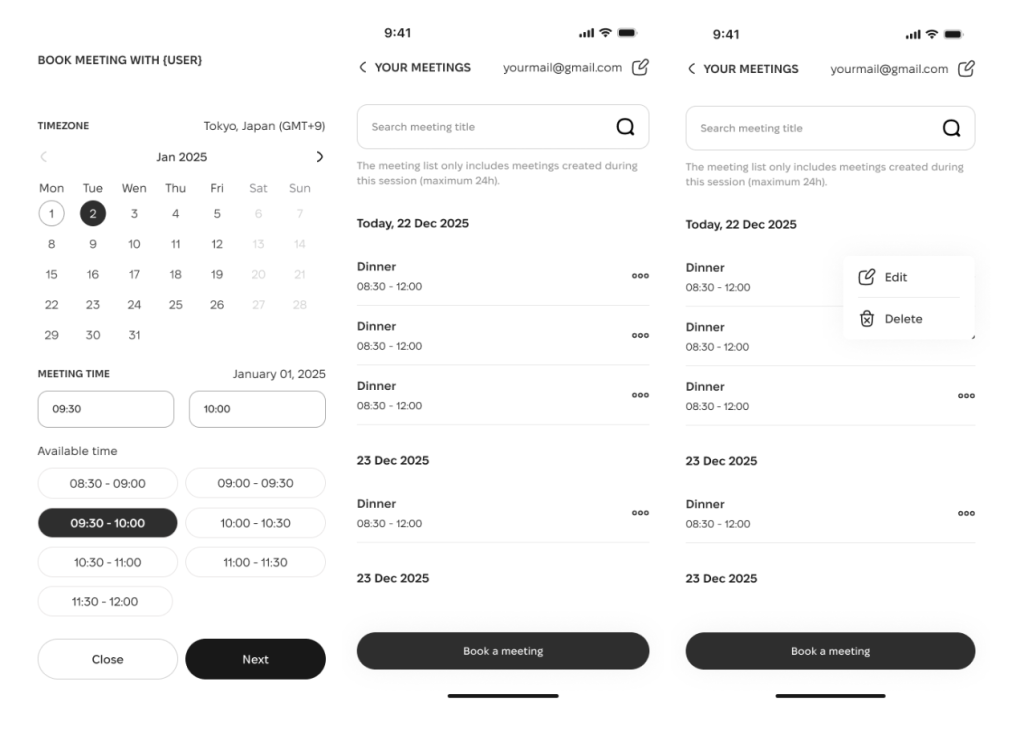Image resolution: width=1024 pixels, height=735 pixels.
Task: Open three-dot menu for 23 Dec Dinner, rightmost screen
Action: pos(965,513)
